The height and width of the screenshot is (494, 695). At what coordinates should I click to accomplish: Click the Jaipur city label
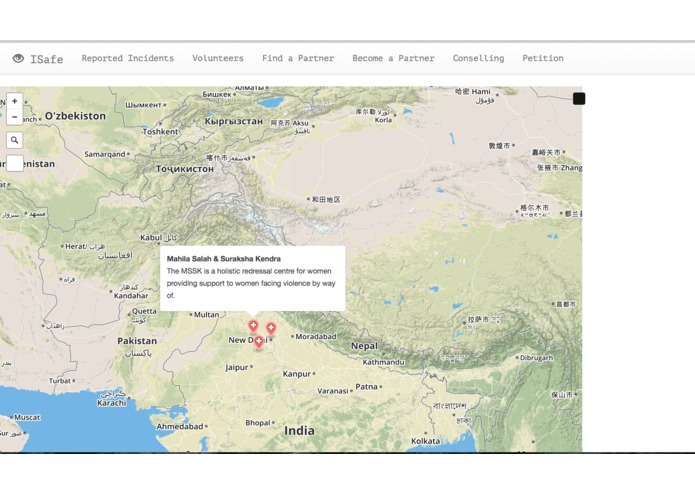[236, 368]
